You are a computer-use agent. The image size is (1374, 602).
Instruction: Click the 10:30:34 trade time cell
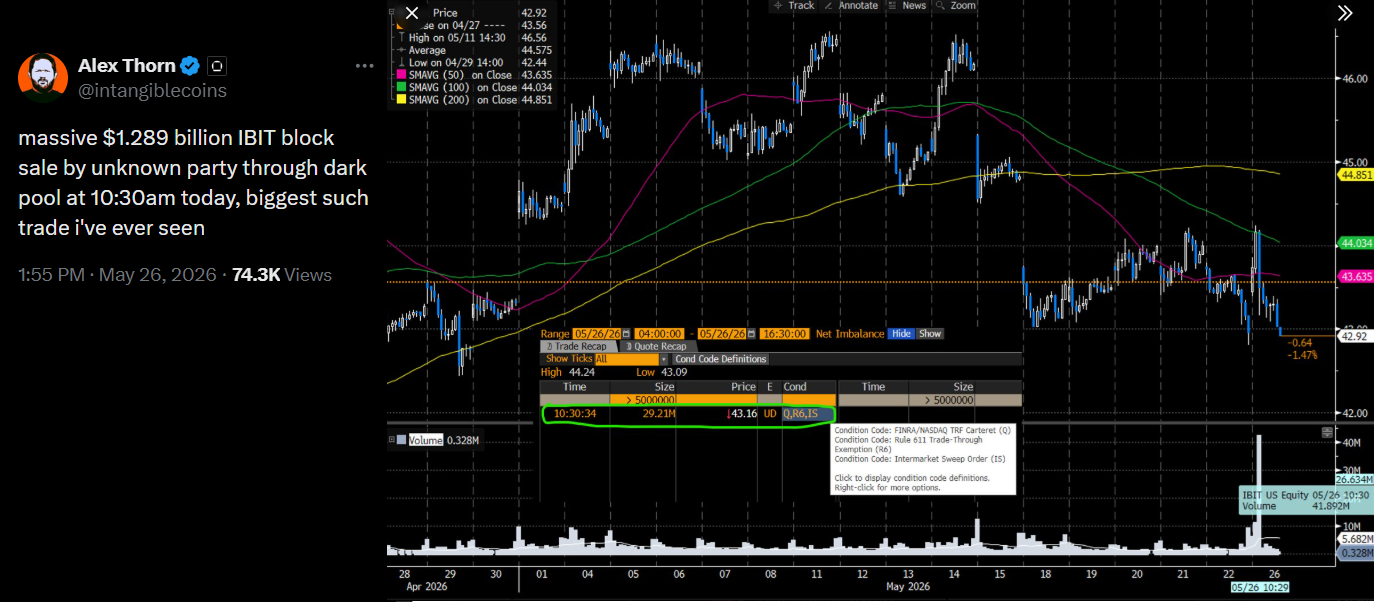(575, 414)
